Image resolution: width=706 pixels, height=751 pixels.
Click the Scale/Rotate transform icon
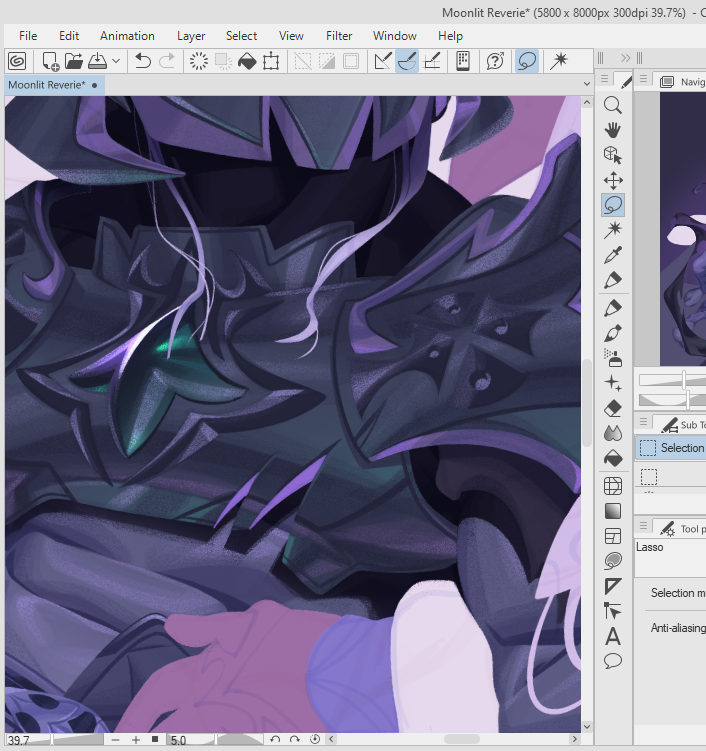[271, 61]
